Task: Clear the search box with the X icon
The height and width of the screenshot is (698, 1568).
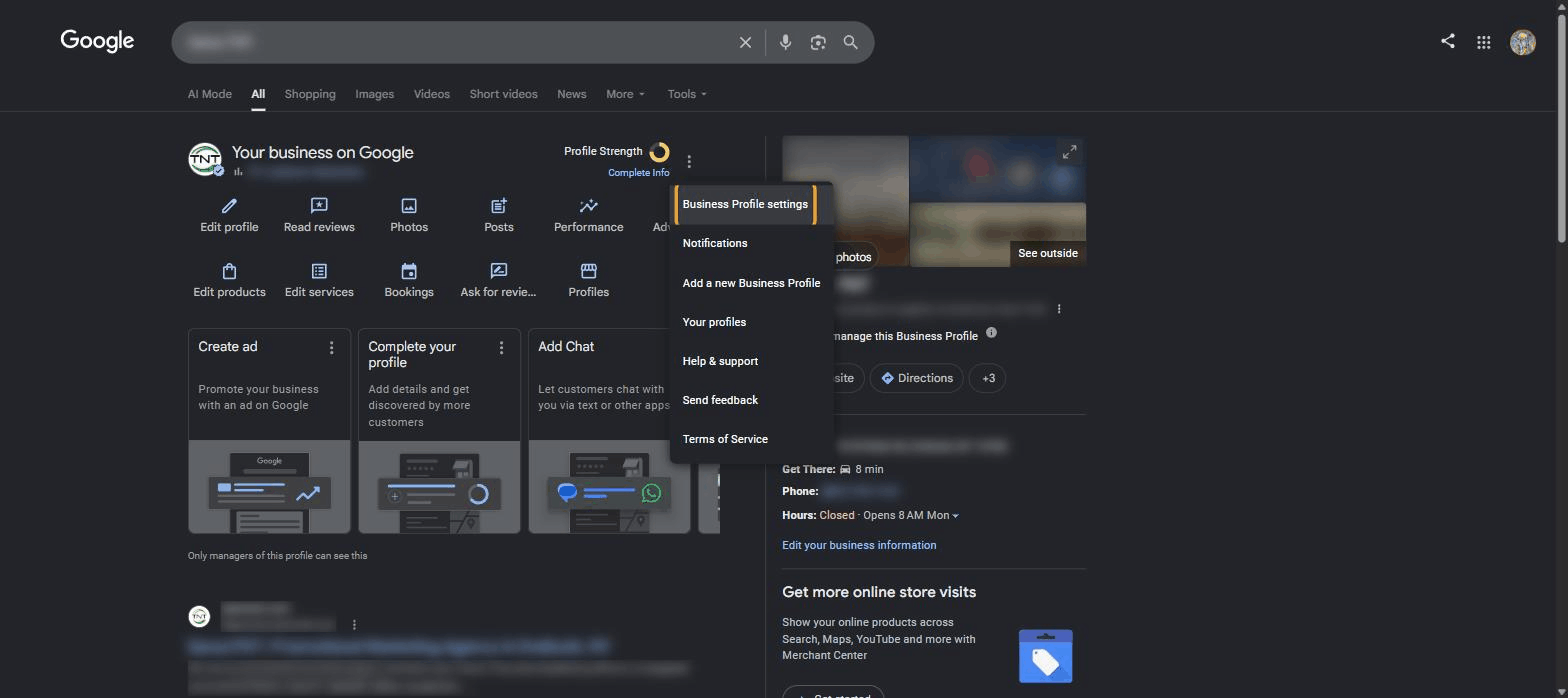Action: 745,42
